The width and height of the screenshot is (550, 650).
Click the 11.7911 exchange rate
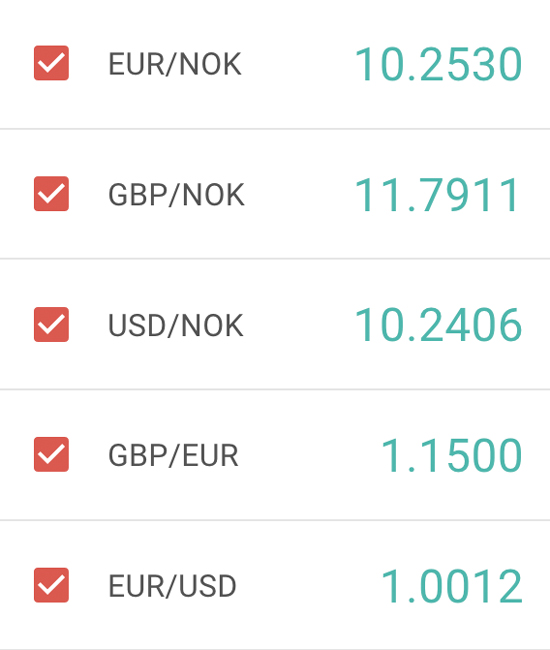436,195
